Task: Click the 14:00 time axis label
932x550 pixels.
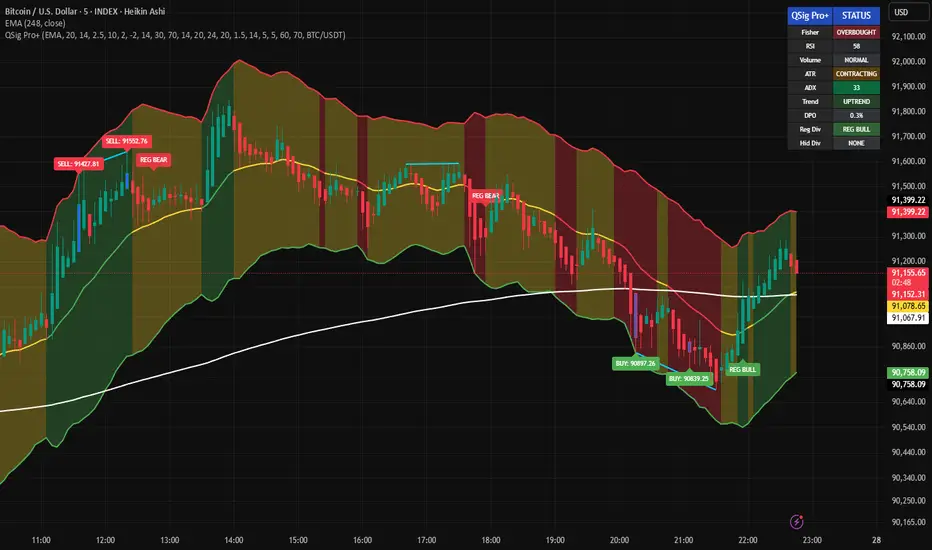Action: coord(234,540)
